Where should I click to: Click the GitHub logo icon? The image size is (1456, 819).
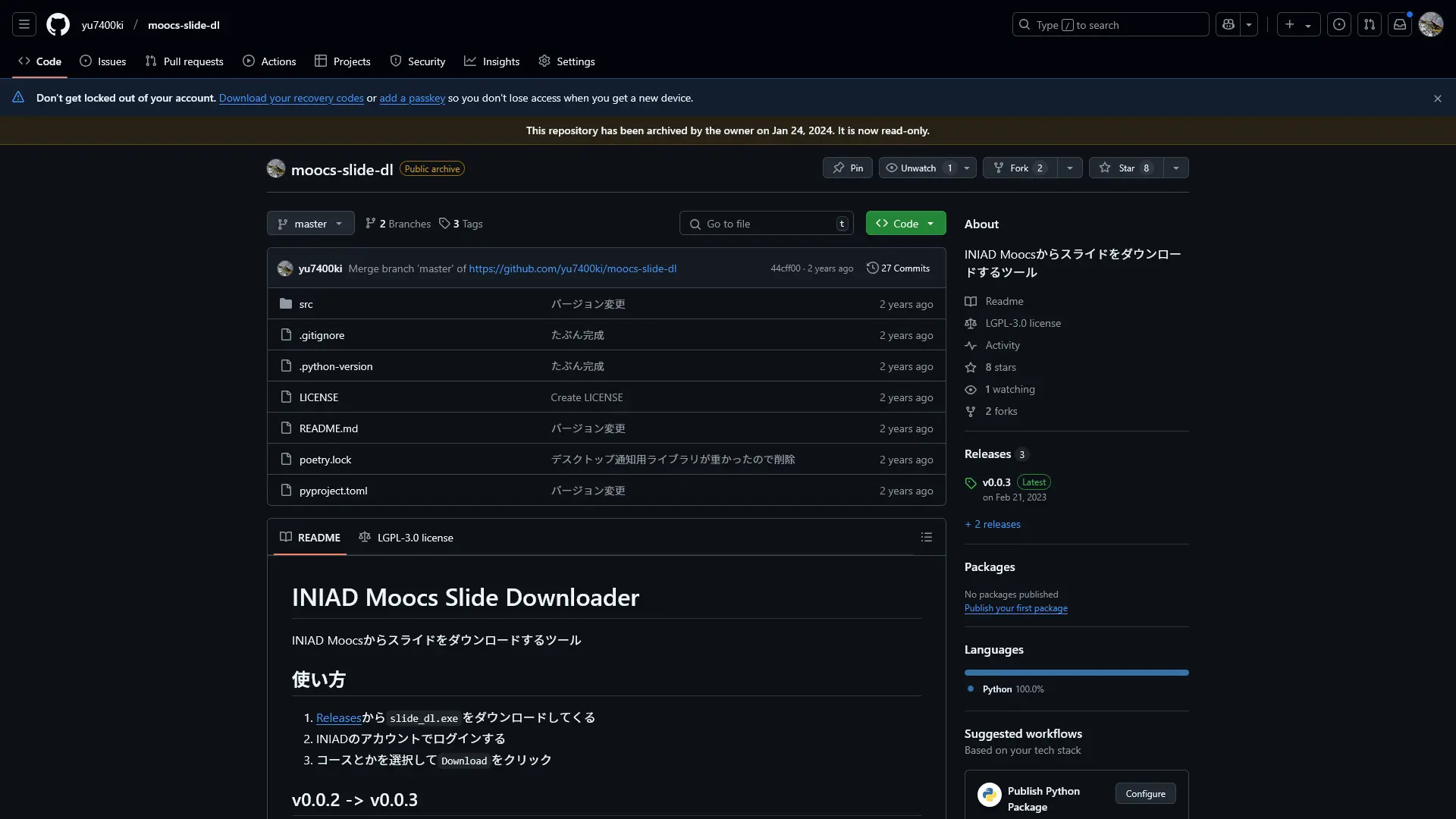click(58, 25)
